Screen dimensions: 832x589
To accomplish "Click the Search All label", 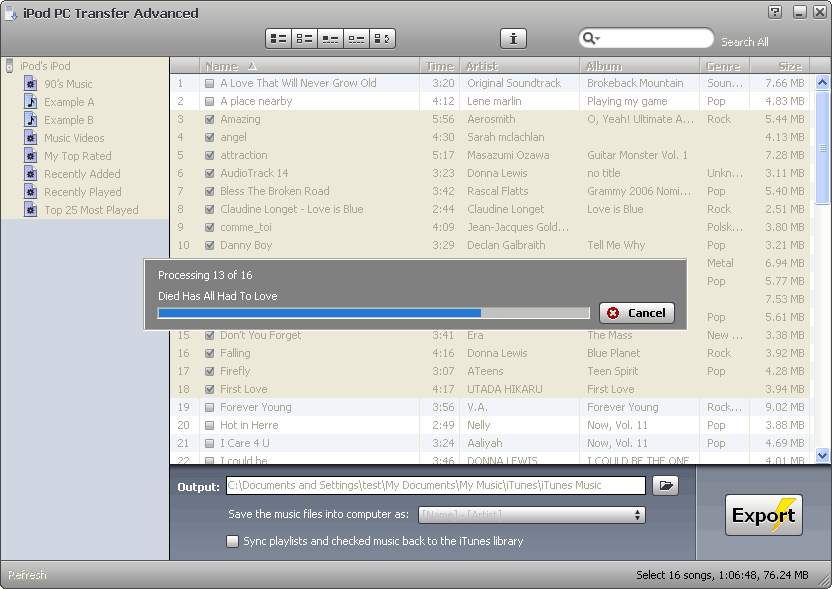I will point(744,42).
